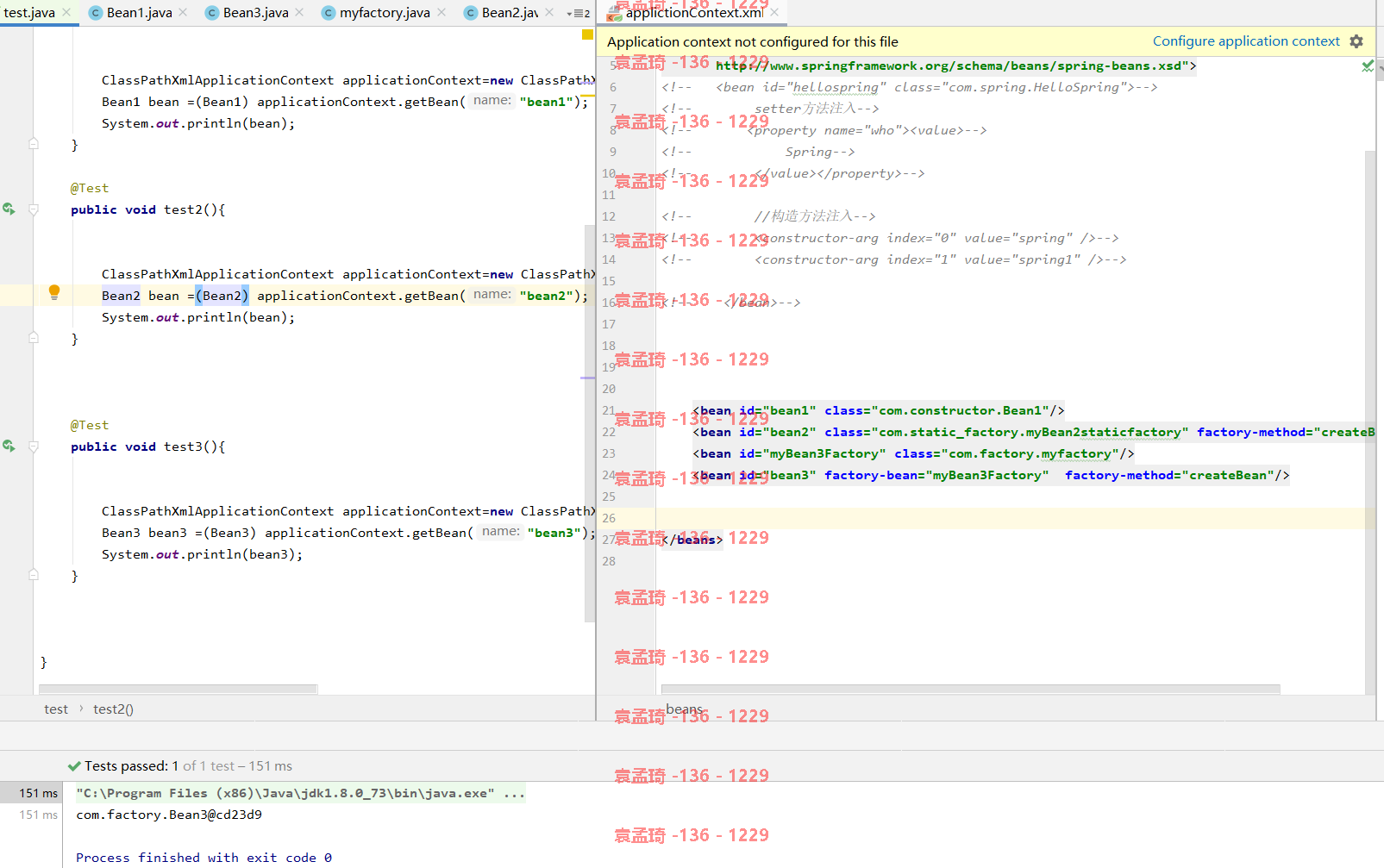
Task: Click the com.factory.Bean3@cd23d9 output line
Action: click(x=169, y=815)
